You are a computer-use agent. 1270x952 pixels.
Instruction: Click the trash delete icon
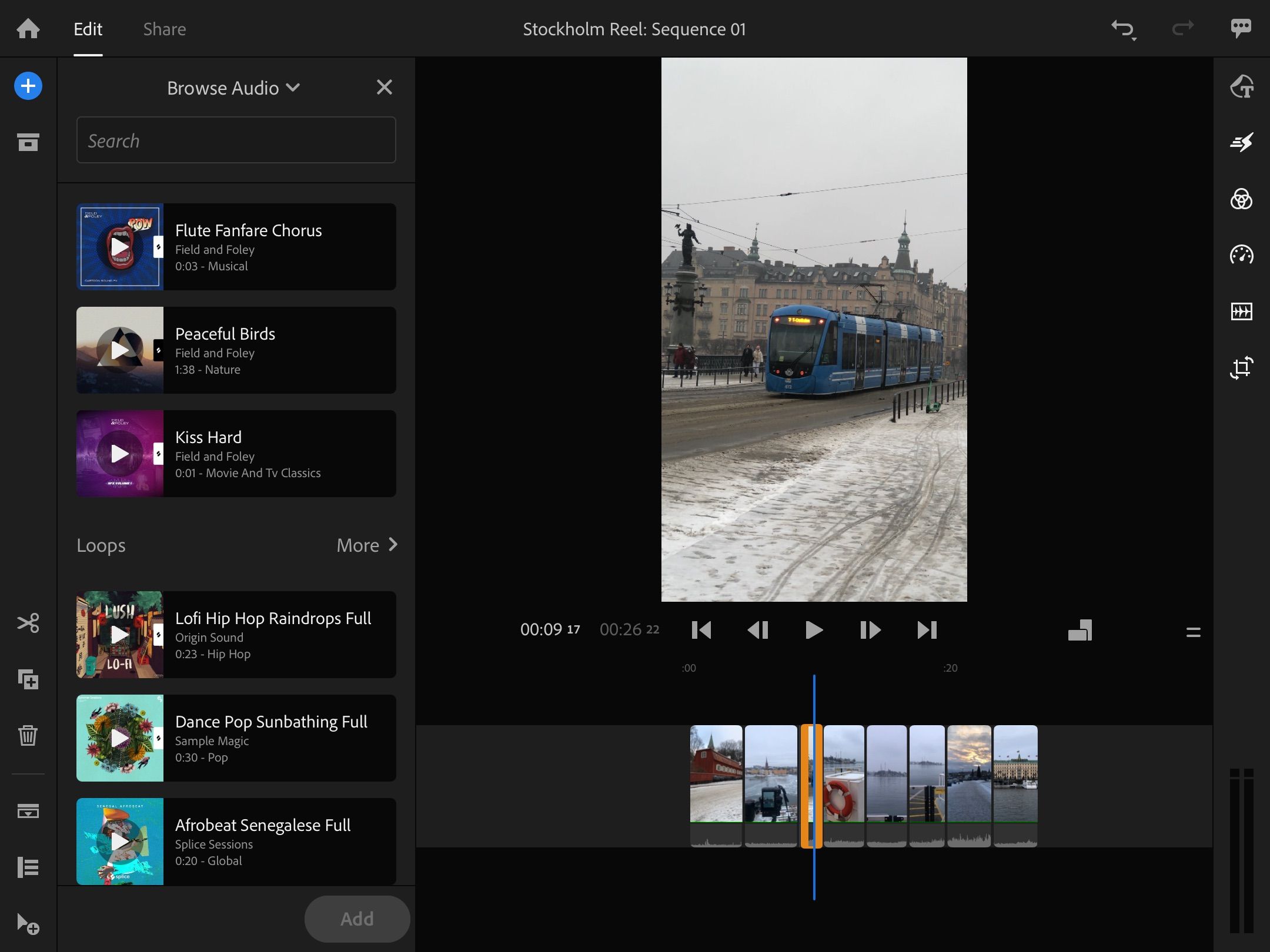coord(28,735)
